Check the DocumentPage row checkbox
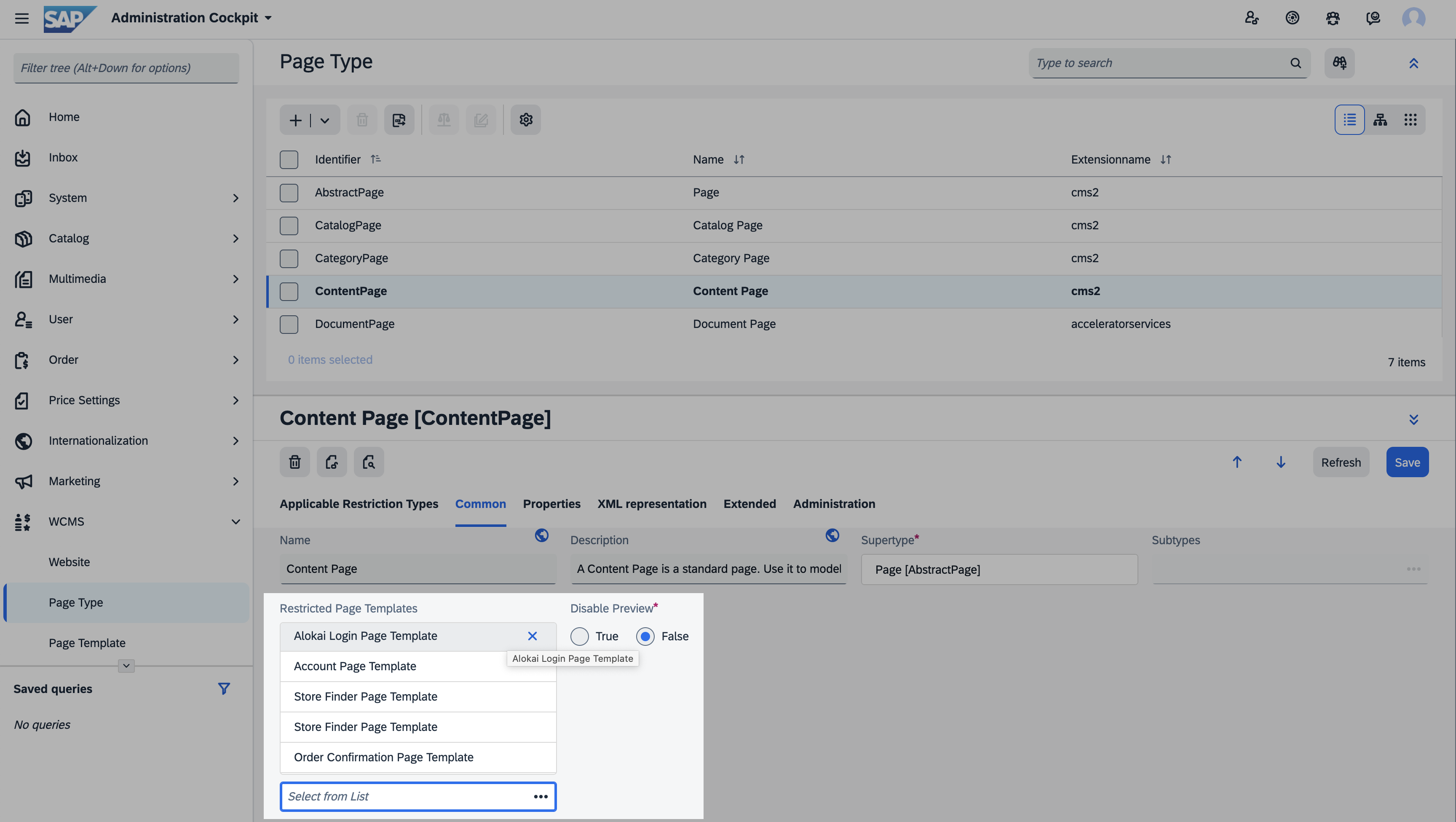The height and width of the screenshot is (822, 1456). [x=289, y=324]
